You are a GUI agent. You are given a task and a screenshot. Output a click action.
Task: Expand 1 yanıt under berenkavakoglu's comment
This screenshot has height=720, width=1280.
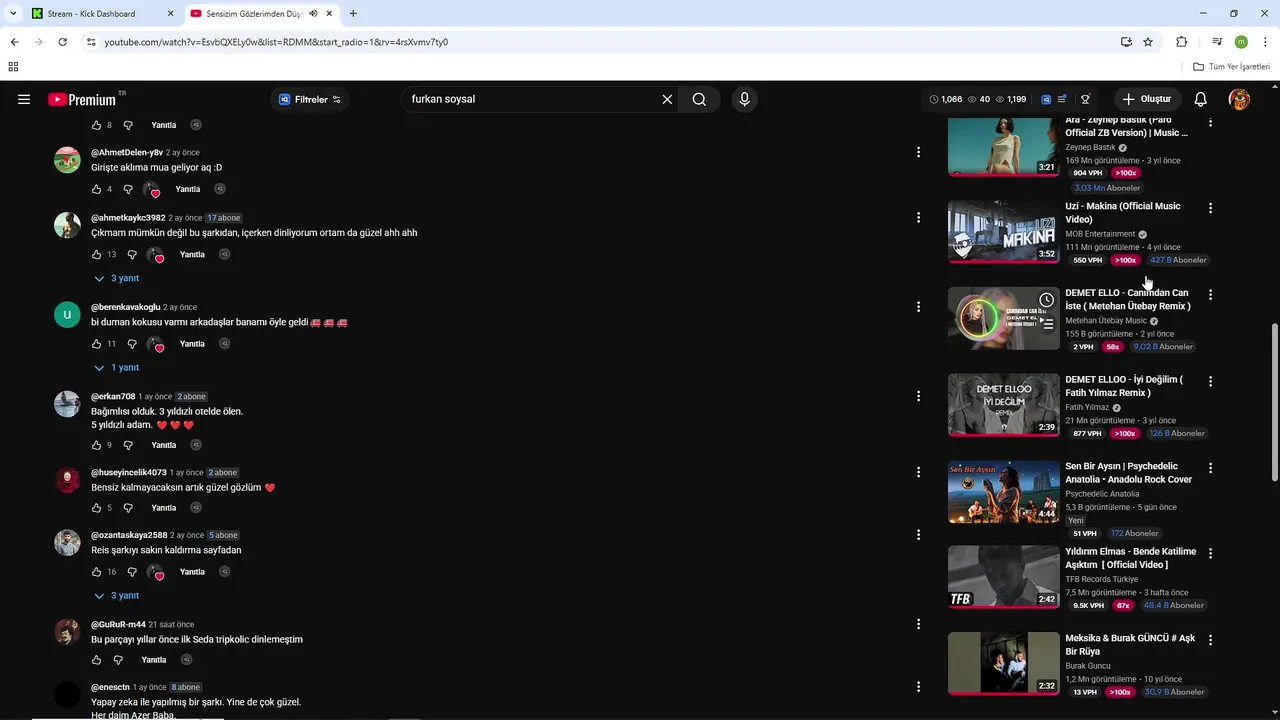117,368
